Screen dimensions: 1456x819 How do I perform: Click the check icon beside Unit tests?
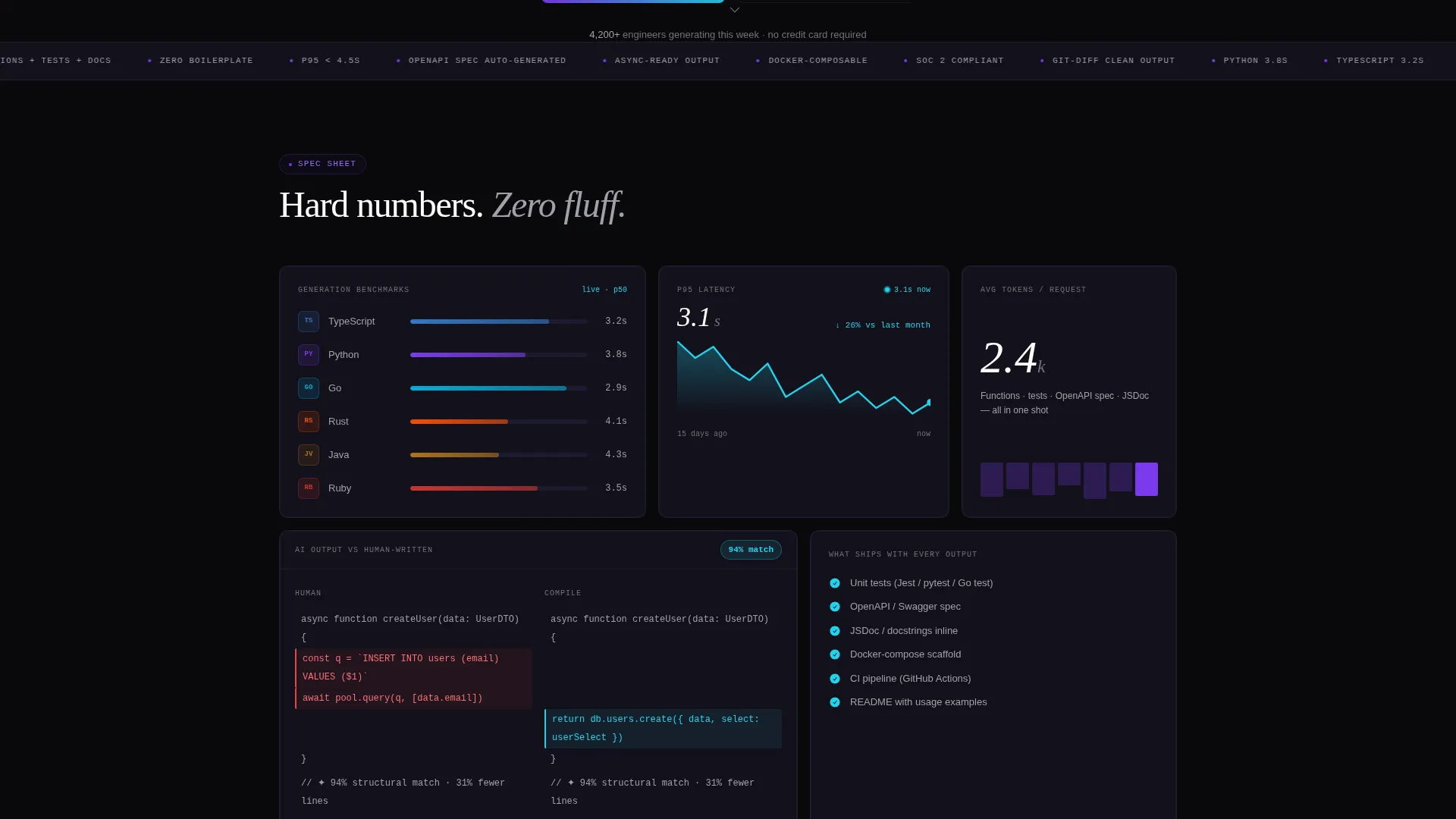(835, 583)
